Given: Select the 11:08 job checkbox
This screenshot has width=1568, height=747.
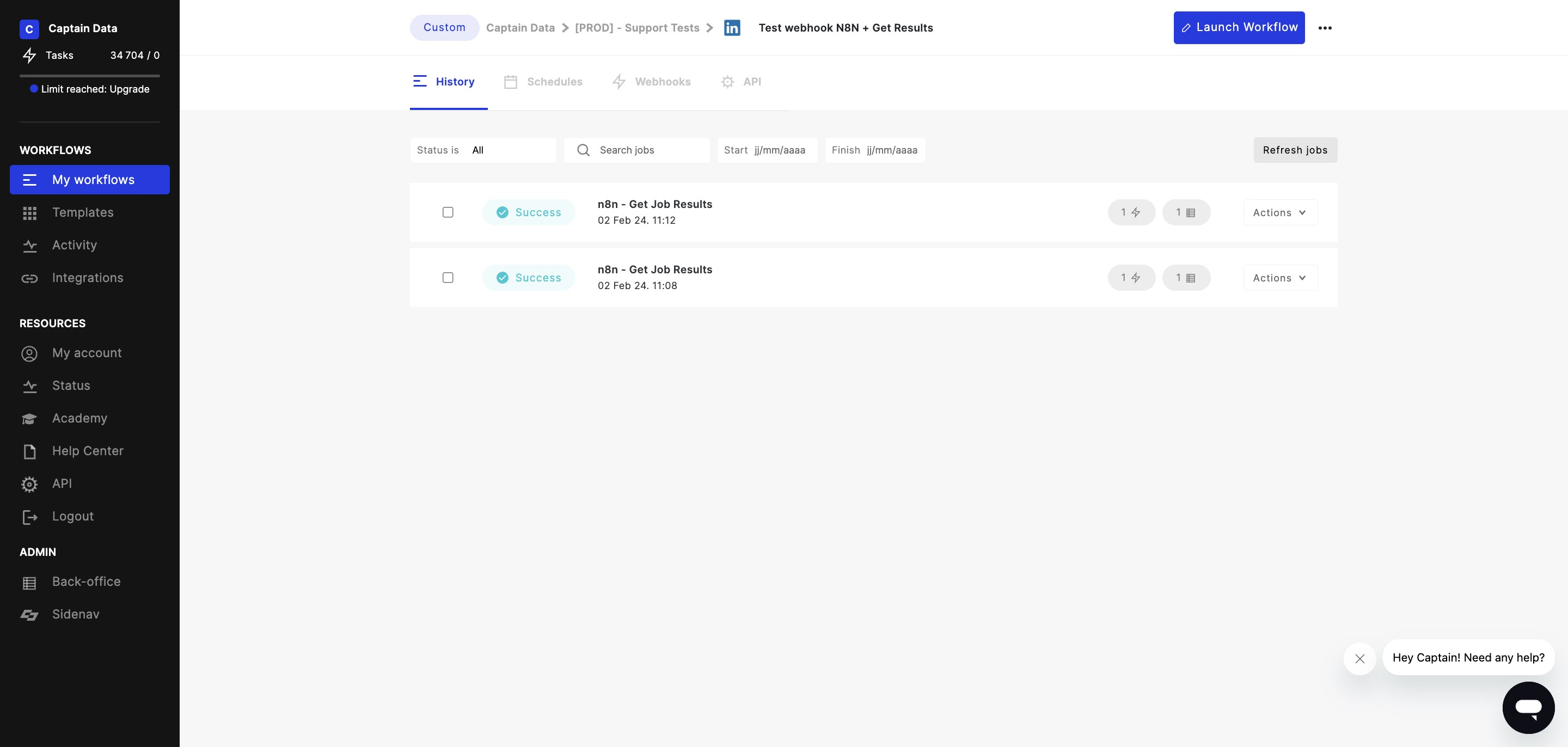Looking at the screenshot, I should click(x=448, y=278).
